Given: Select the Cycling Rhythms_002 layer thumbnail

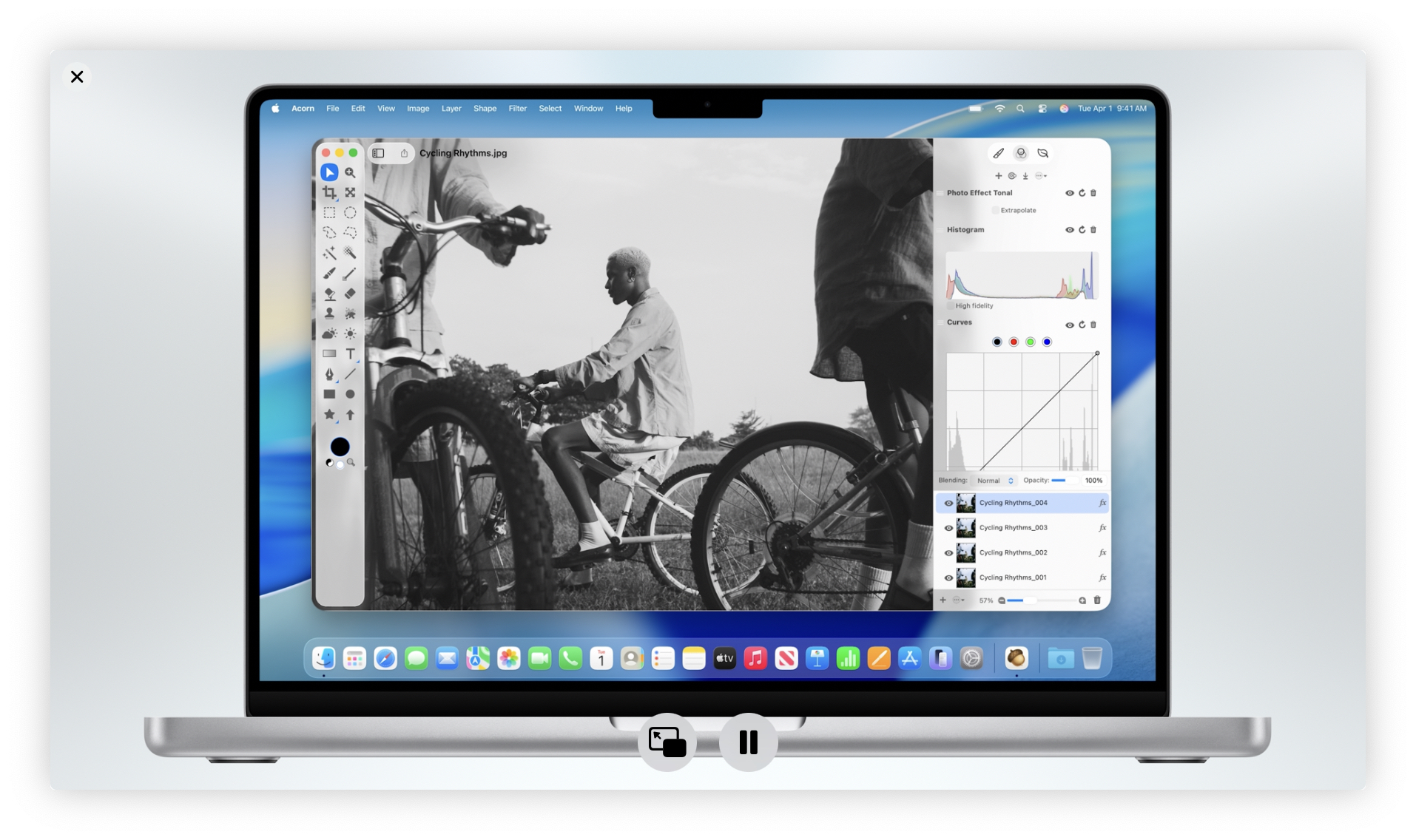Looking at the screenshot, I should tap(965, 553).
